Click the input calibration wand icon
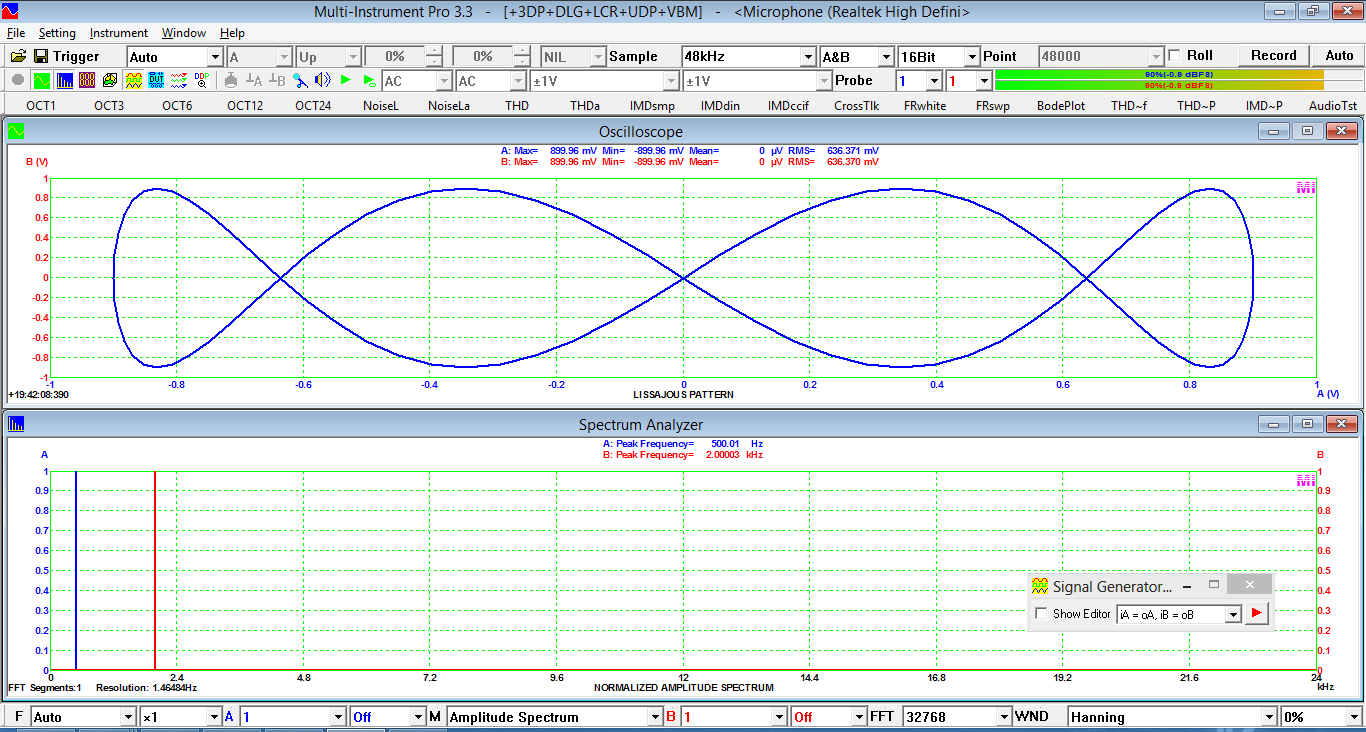Screen dimensions: 1366x732 tap(299, 80)
